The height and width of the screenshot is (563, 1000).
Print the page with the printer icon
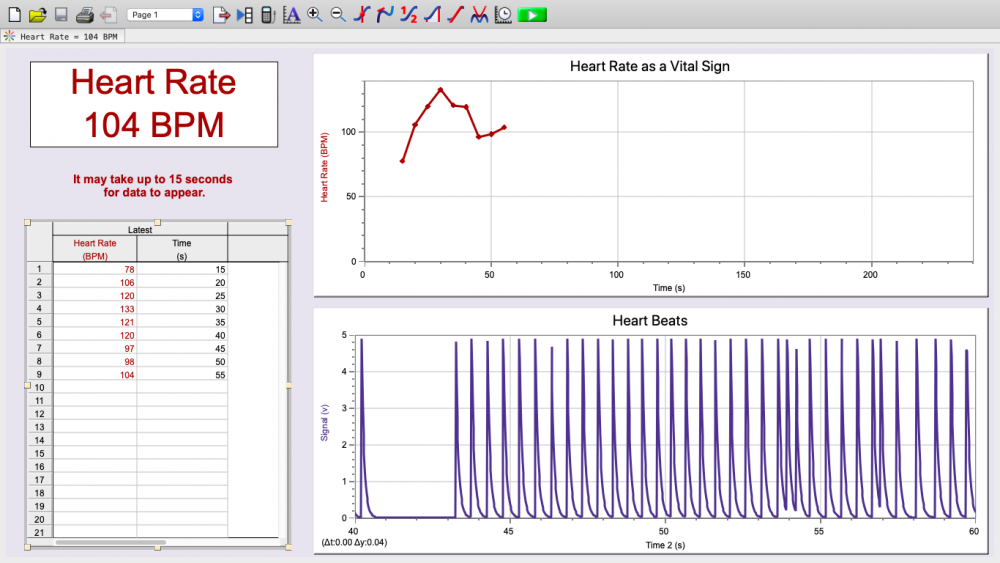tap(85, 15)
